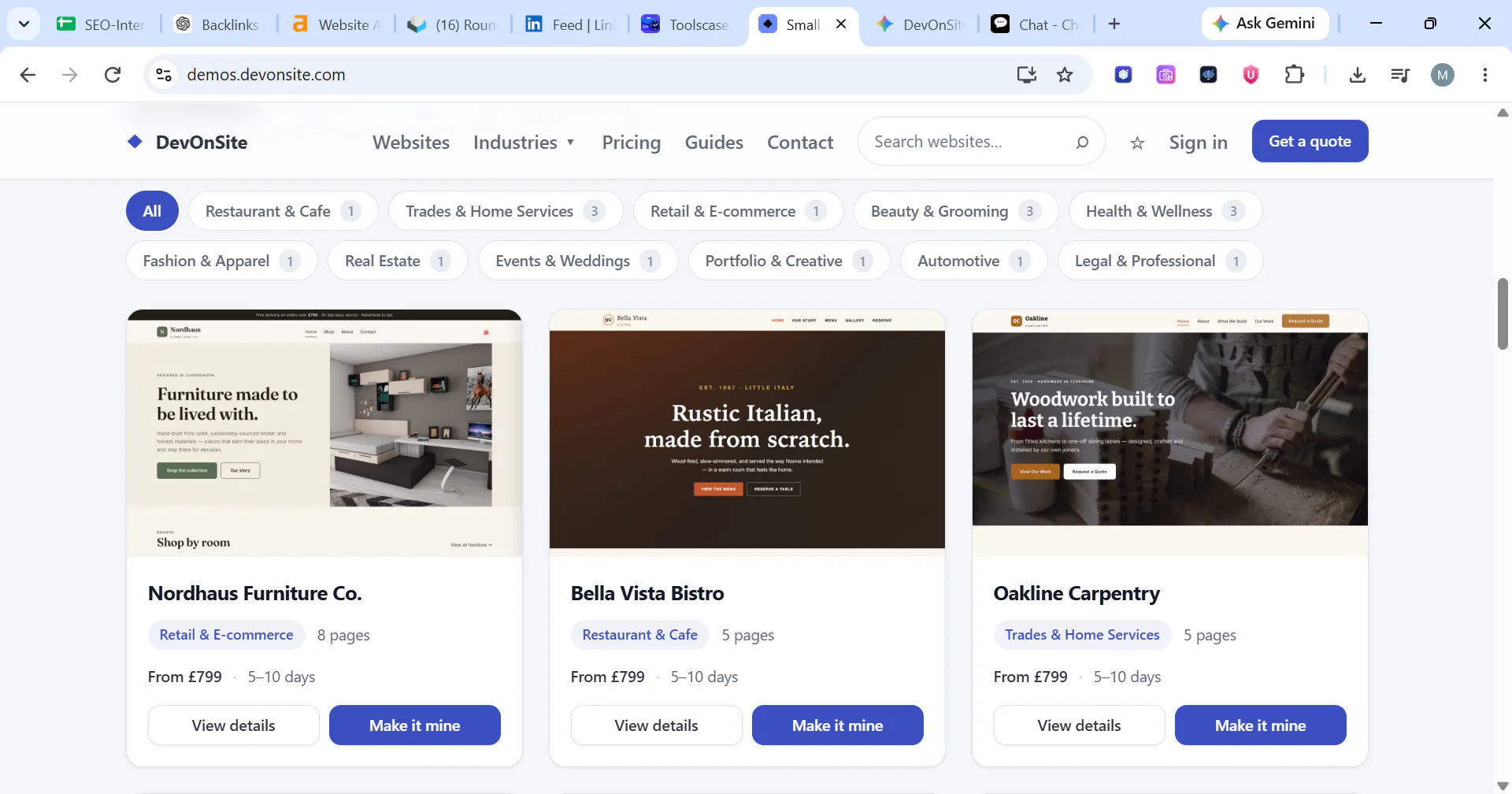Filter by Fashion & Apparel
1512x794 pixels.
coord(222,261)
